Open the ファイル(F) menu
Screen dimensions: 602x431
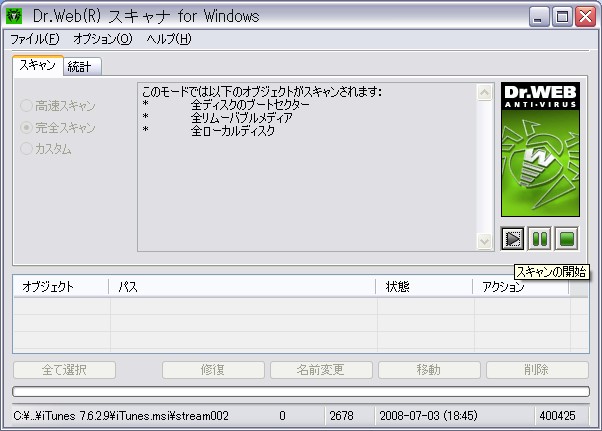(x=35, y=39)
